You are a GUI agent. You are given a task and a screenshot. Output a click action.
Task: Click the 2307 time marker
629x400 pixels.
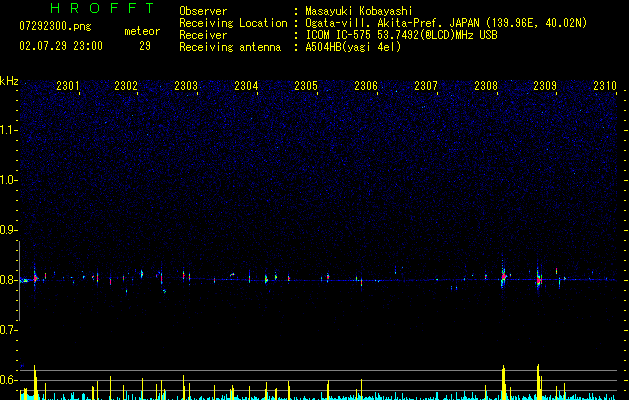click(426, 85)
